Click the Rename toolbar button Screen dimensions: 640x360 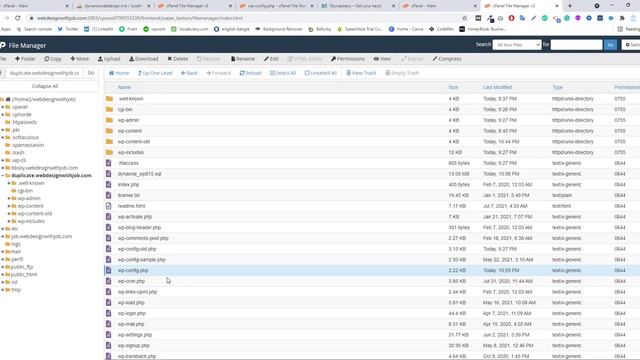coord(243,59)
